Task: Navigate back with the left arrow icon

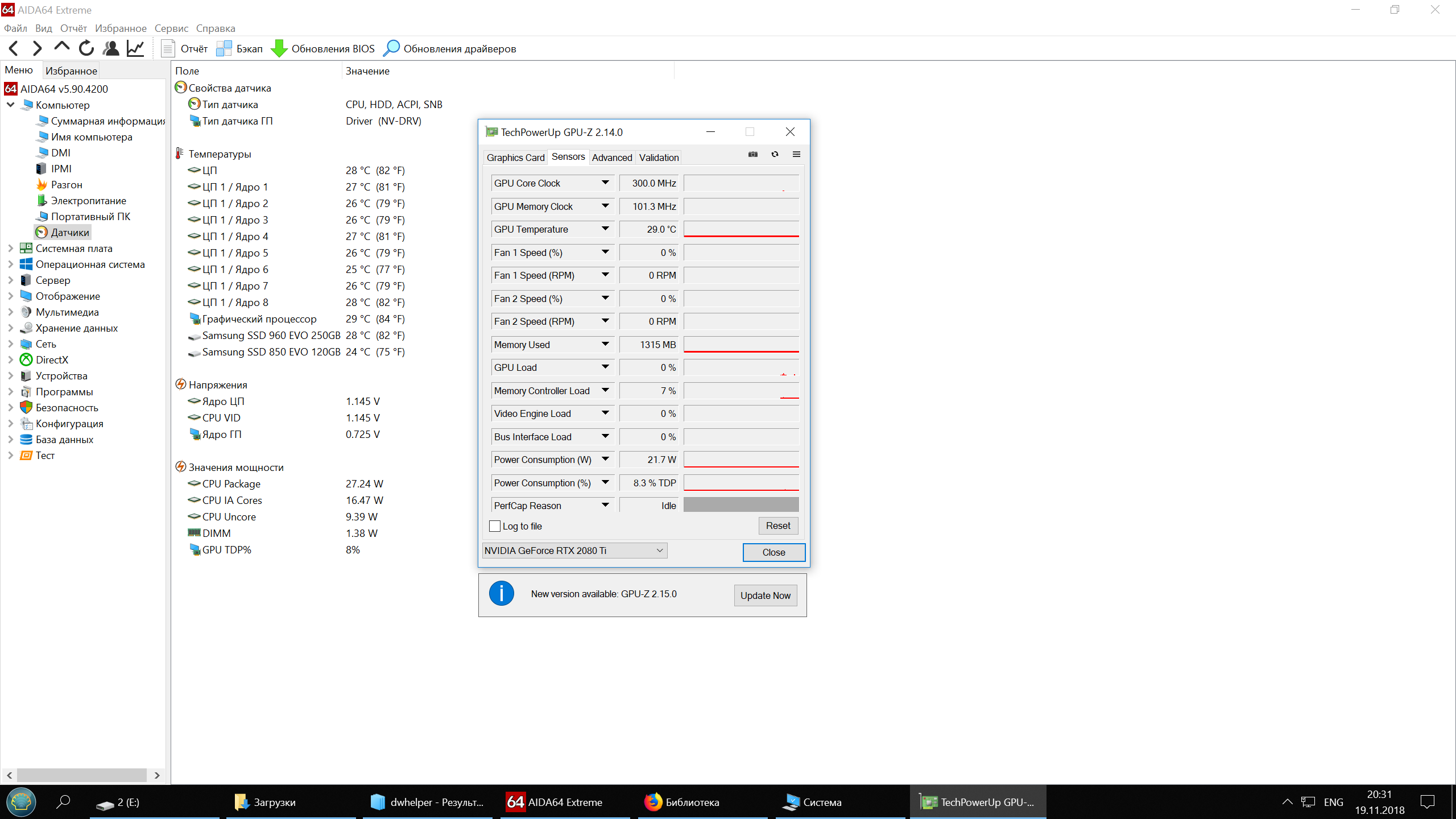Action: [x=14, y=48]
